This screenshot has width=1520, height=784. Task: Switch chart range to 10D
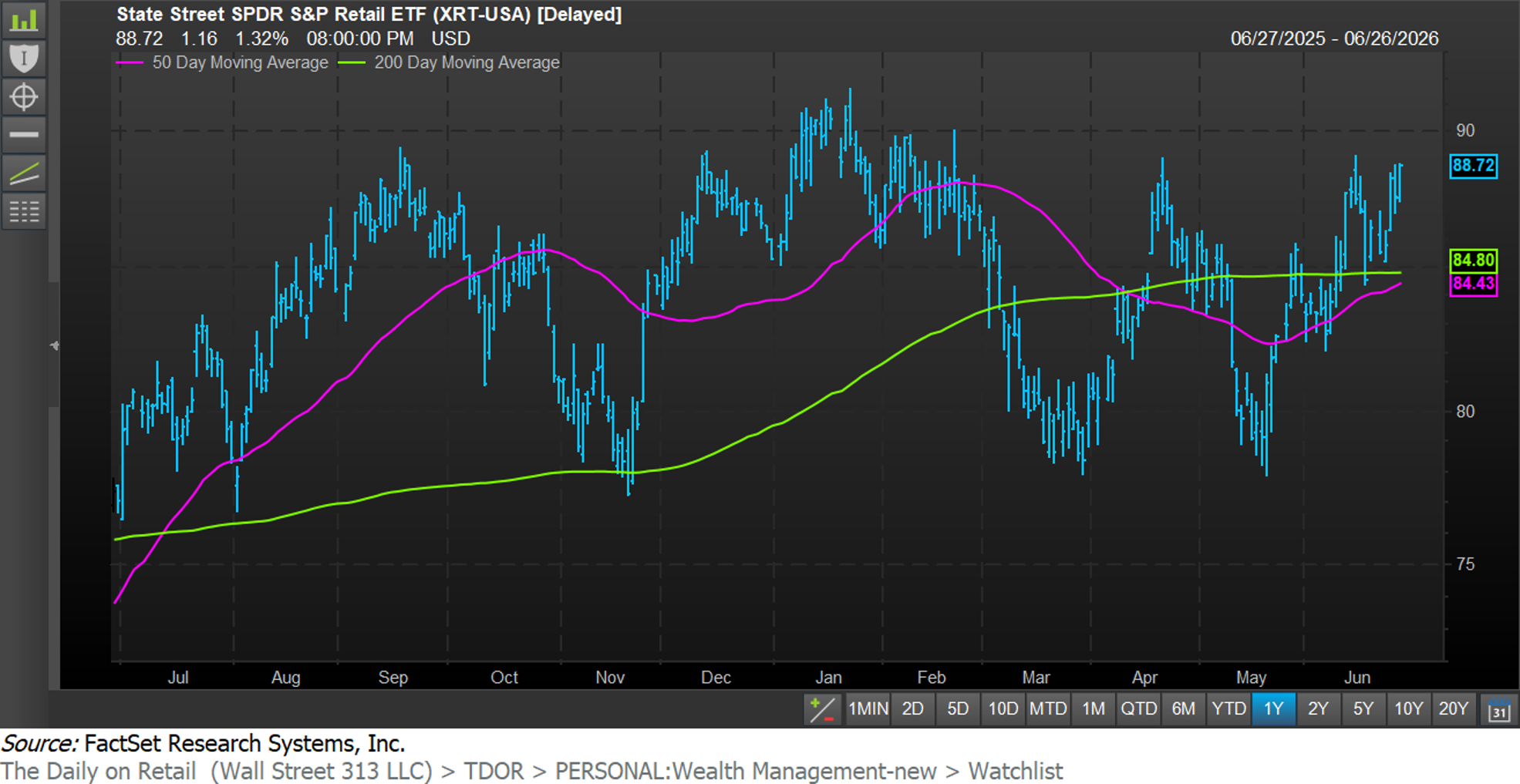(1003, 709)
